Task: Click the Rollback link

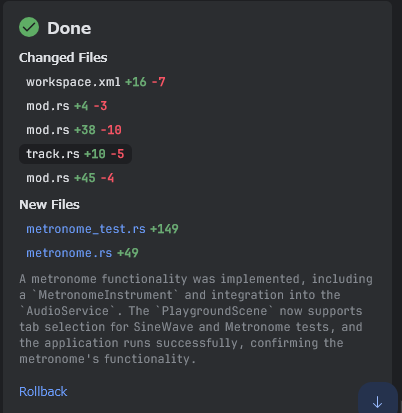Action: [43, 392]
